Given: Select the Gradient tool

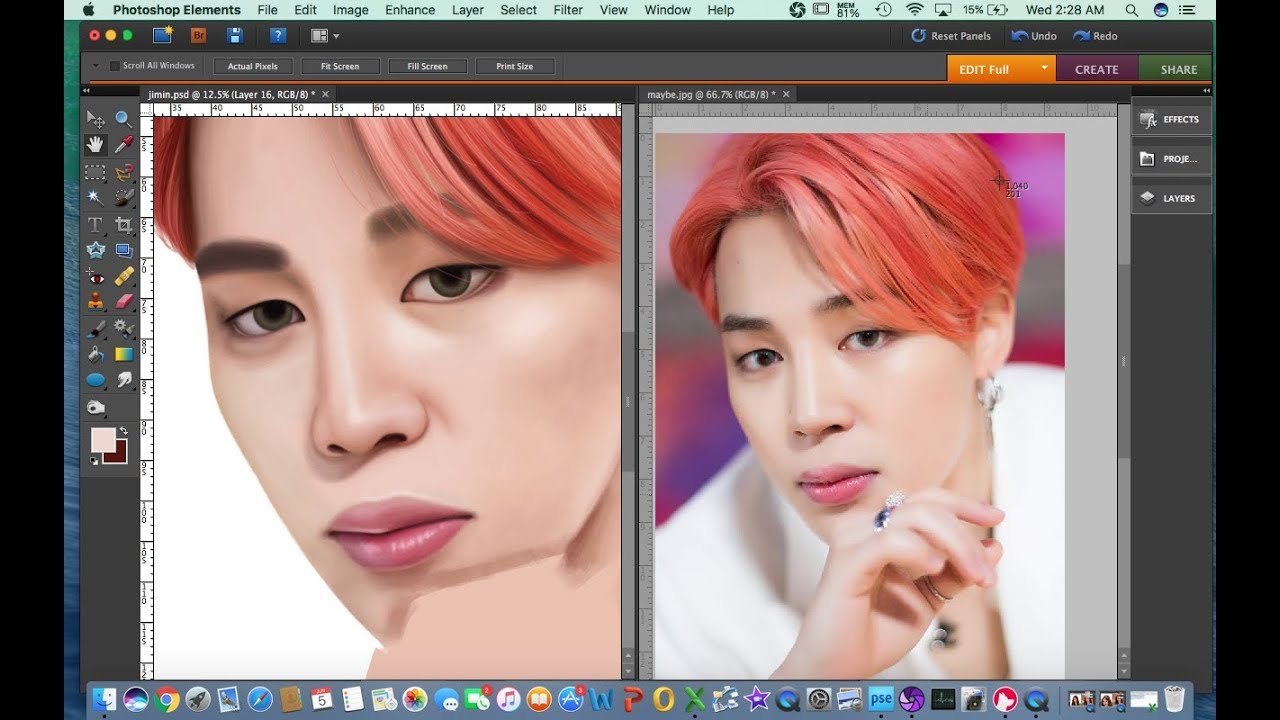Looking at the screenshot, I should point(123,353).
